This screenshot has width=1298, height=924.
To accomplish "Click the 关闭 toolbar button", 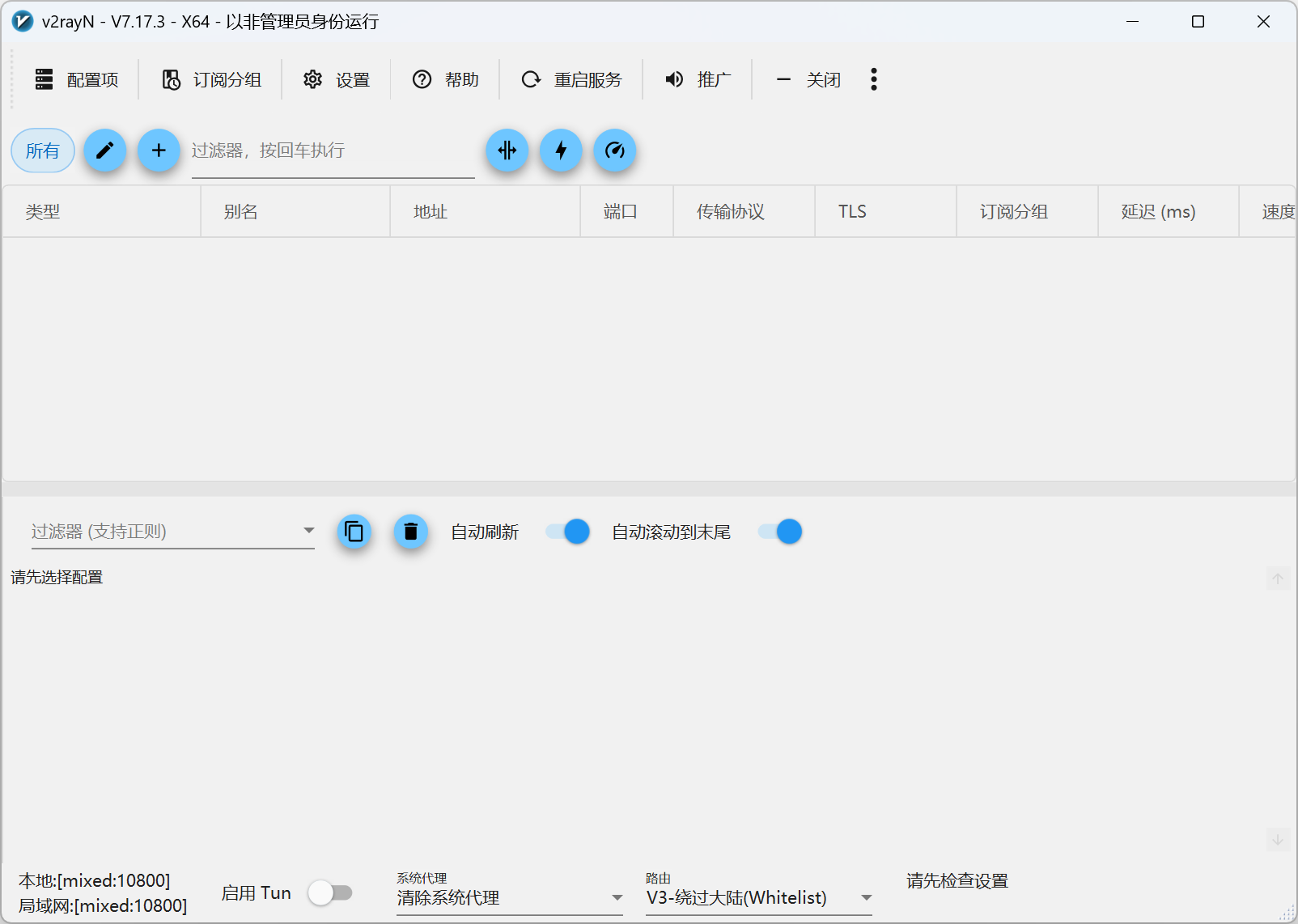I will pos(808,79).
